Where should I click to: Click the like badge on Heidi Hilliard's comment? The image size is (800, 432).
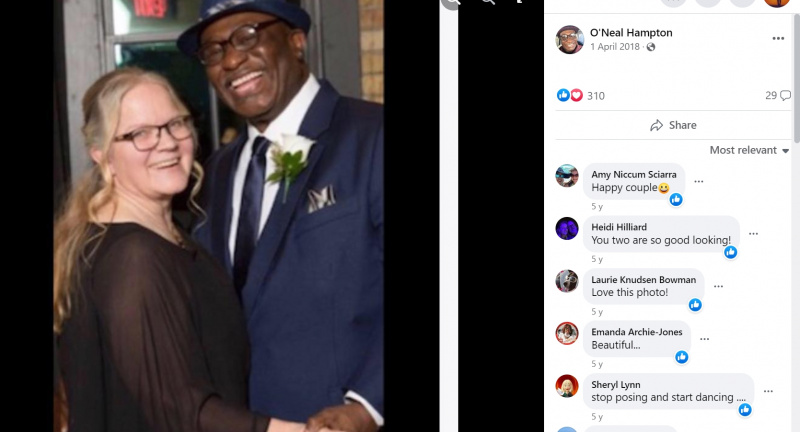(731, 252)
